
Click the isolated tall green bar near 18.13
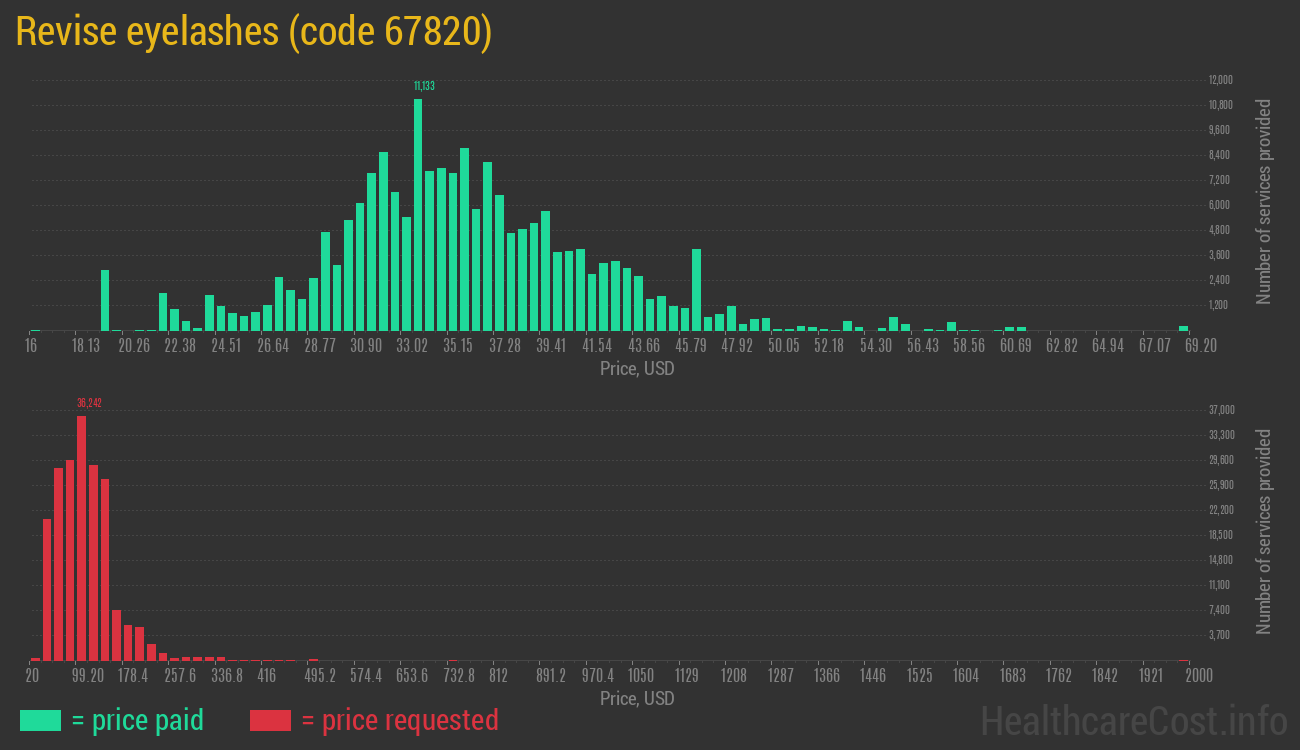click(105, 300)
